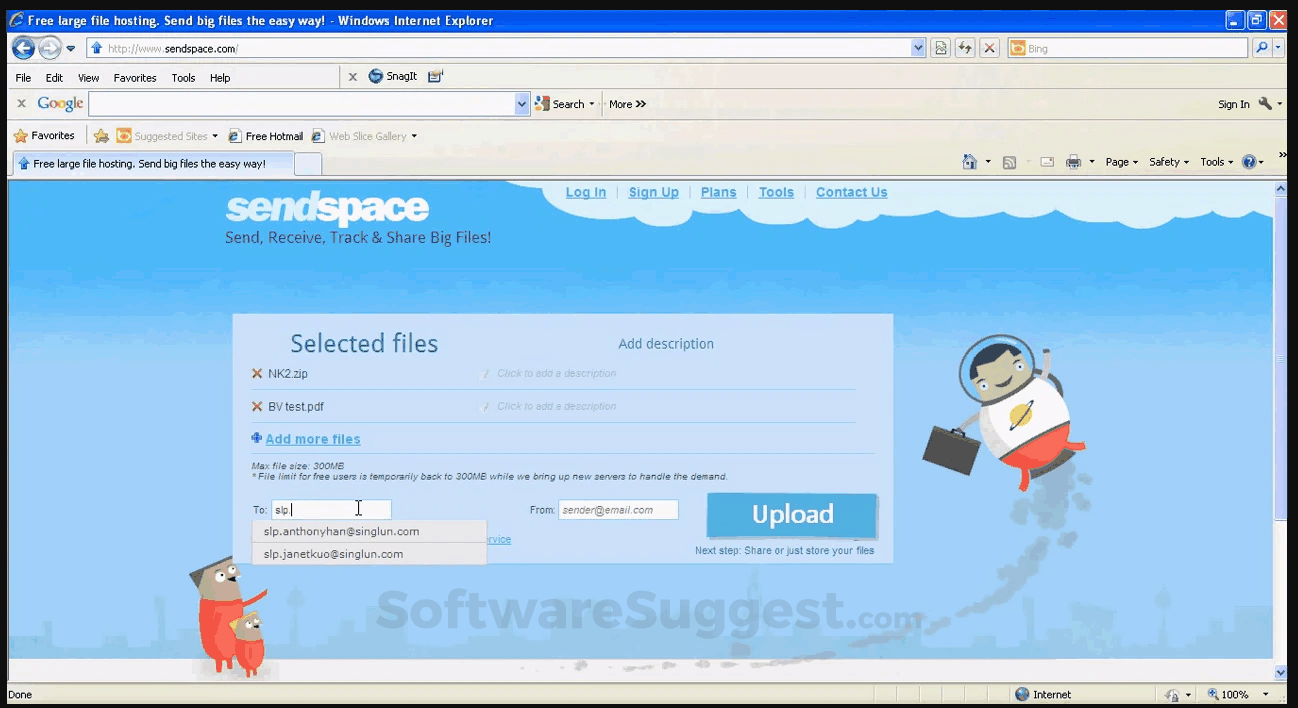This screenshot has height=708, width=1298.
Task: Select slp.anthonyhan@singlun.com from suggestions
Action: (x=341, y=531)
